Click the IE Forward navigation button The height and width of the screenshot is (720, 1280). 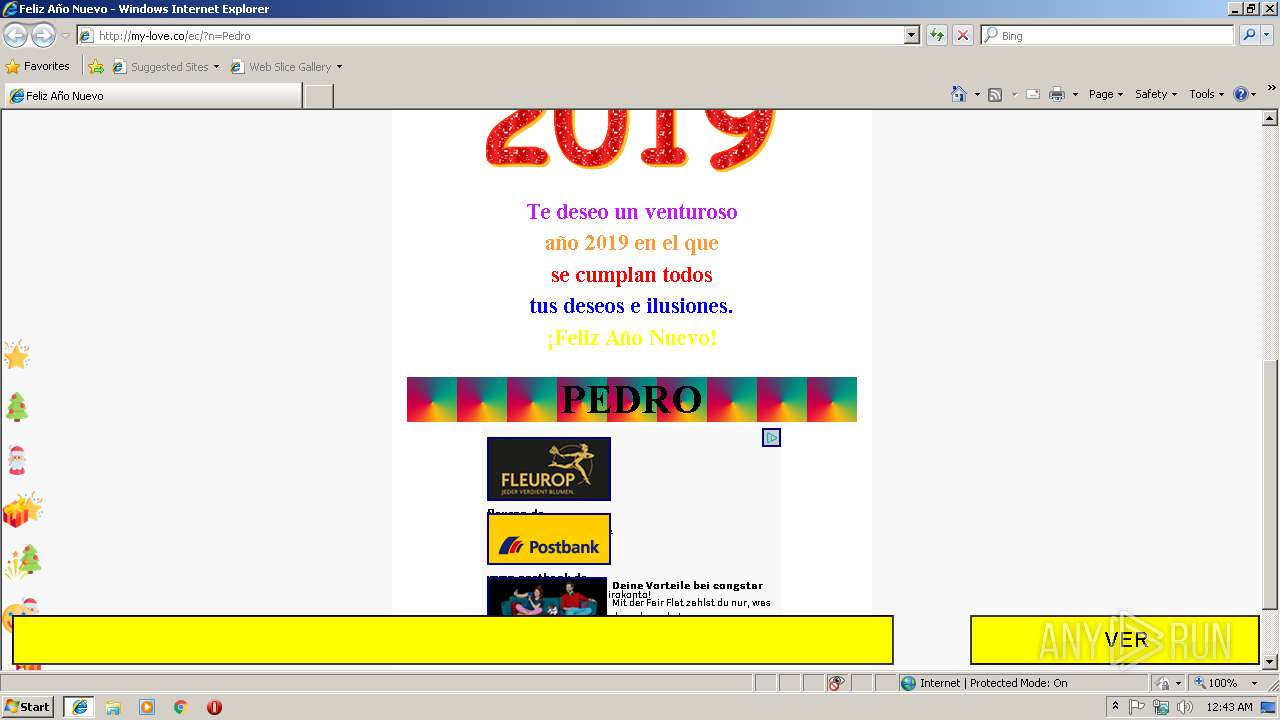(43, 35)
